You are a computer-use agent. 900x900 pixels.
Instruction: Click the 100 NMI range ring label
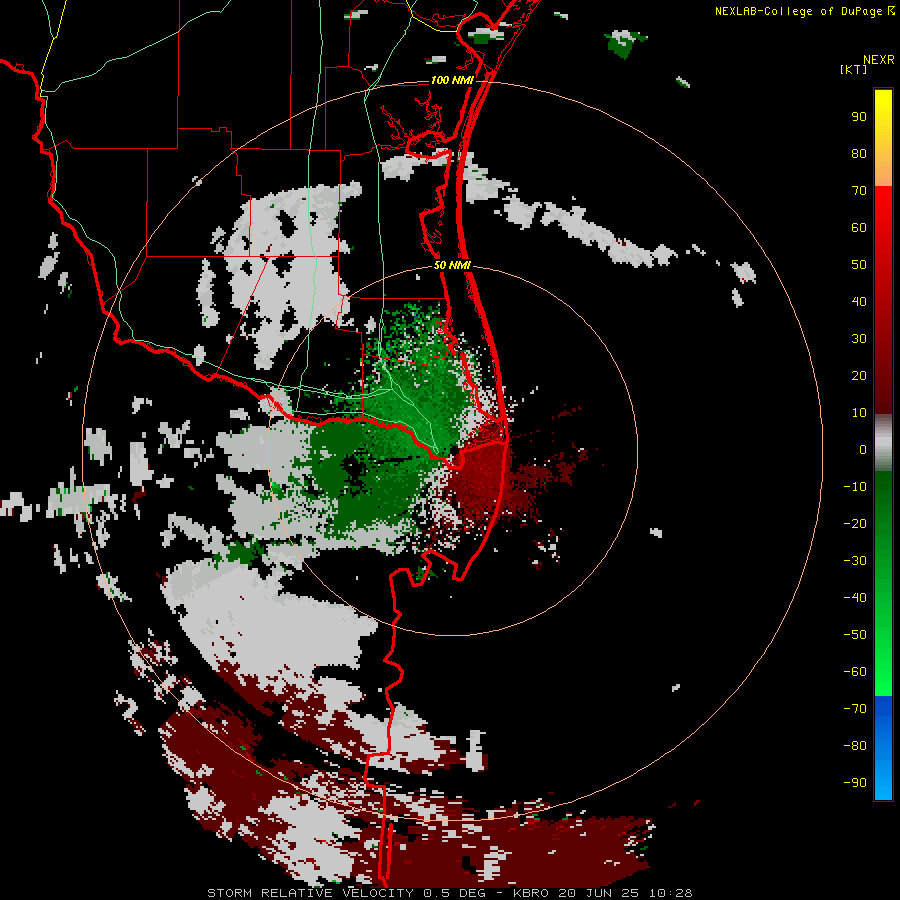coord(452,80)
